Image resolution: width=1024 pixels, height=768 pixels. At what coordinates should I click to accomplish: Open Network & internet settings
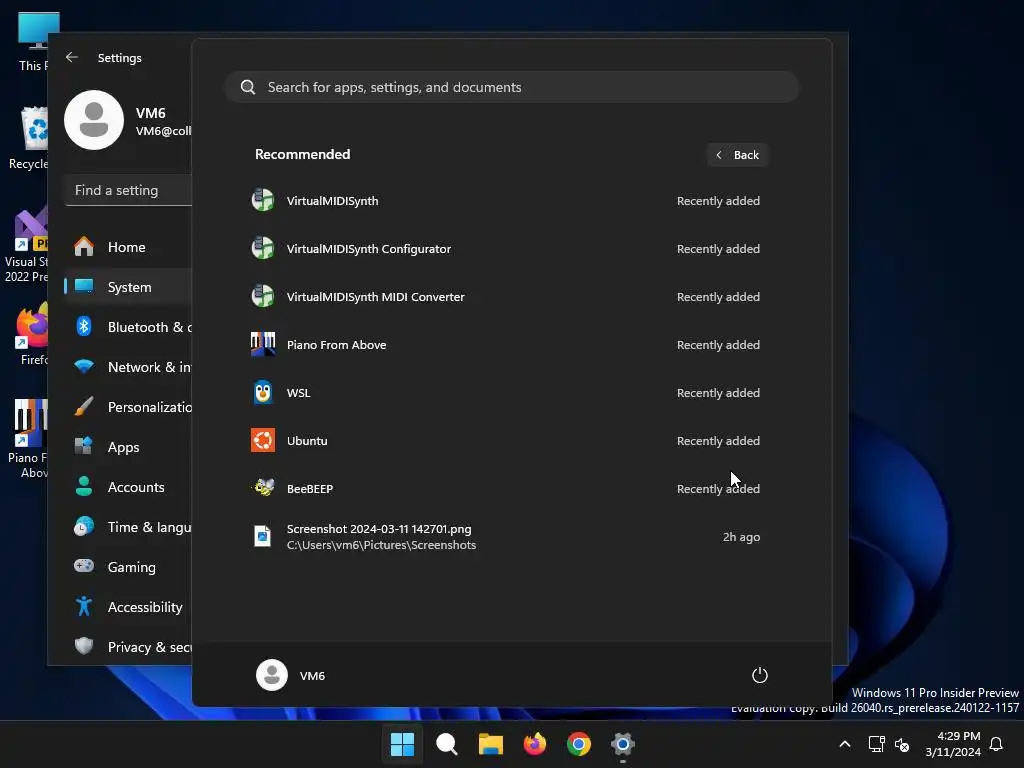pyautogui.click(x=128, y=367)
